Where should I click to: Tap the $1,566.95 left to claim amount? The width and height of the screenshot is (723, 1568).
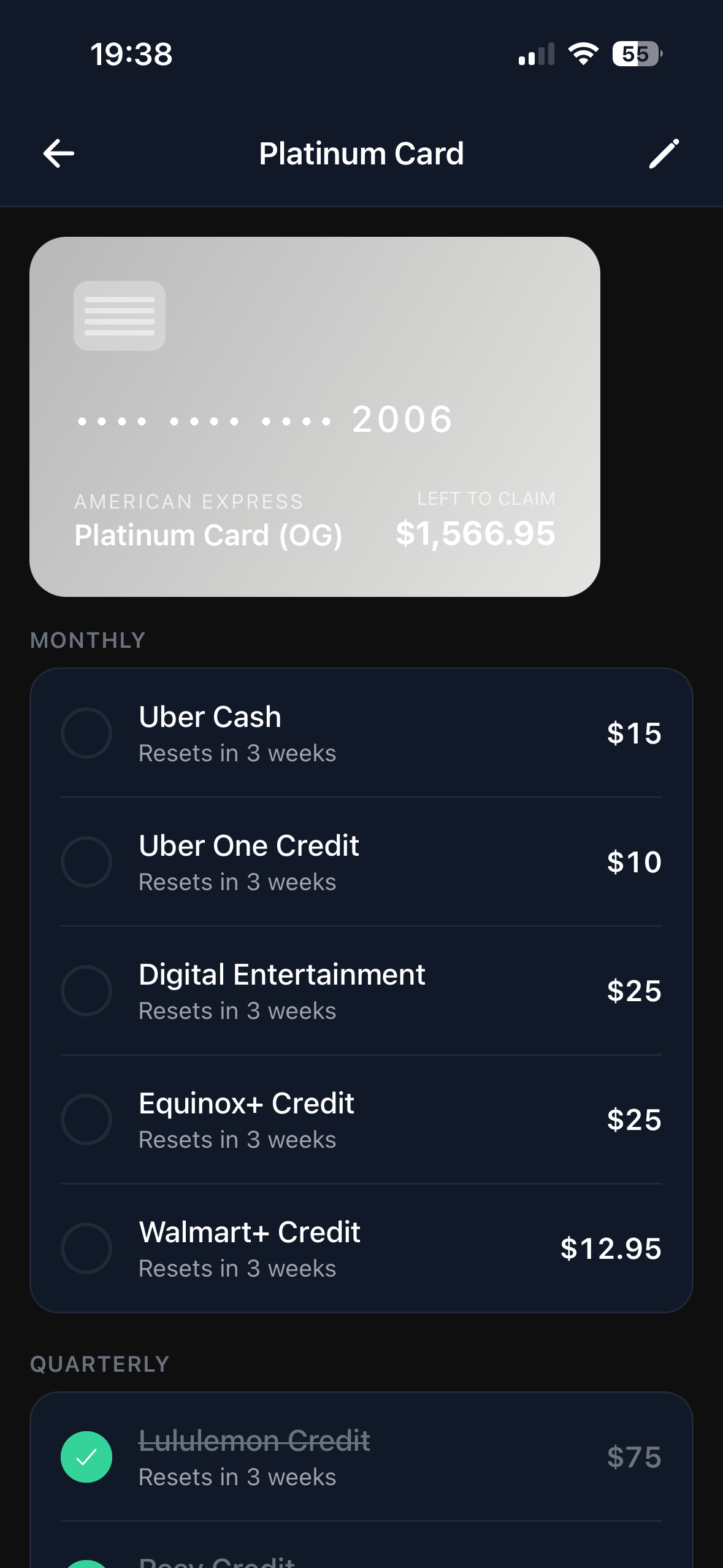(x=475, y=533)
